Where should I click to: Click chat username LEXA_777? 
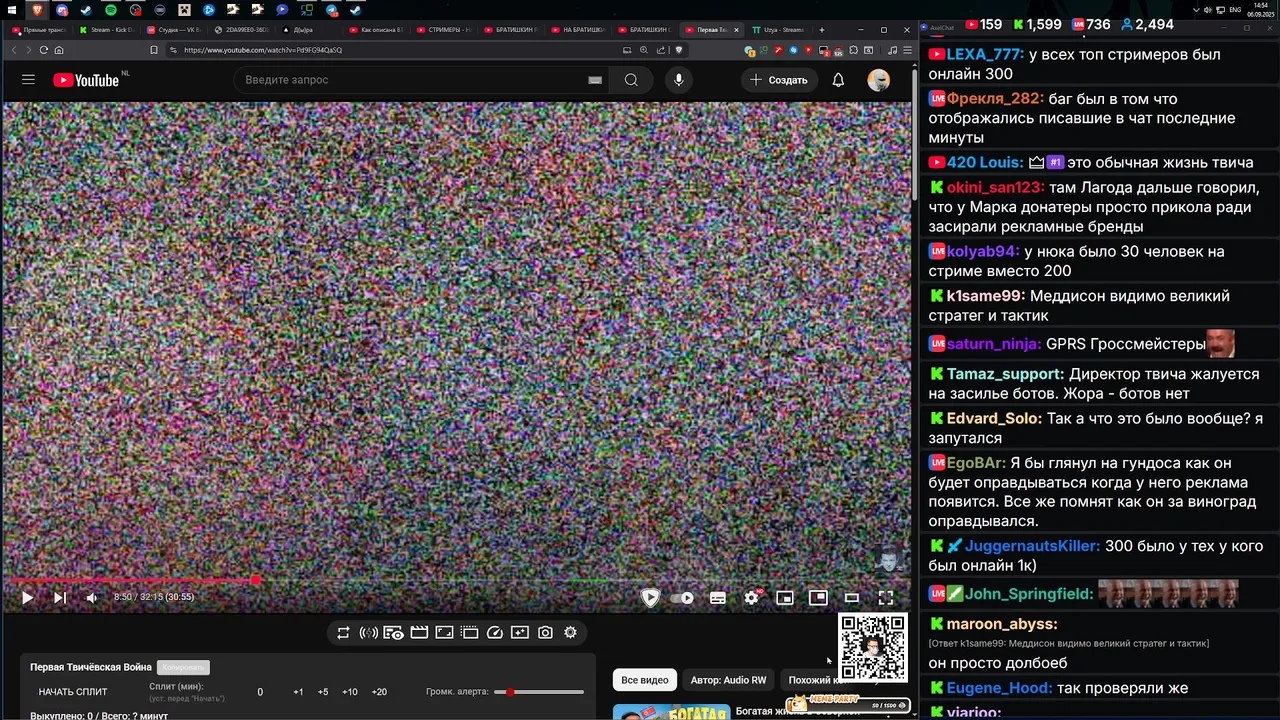pos(985,55)
